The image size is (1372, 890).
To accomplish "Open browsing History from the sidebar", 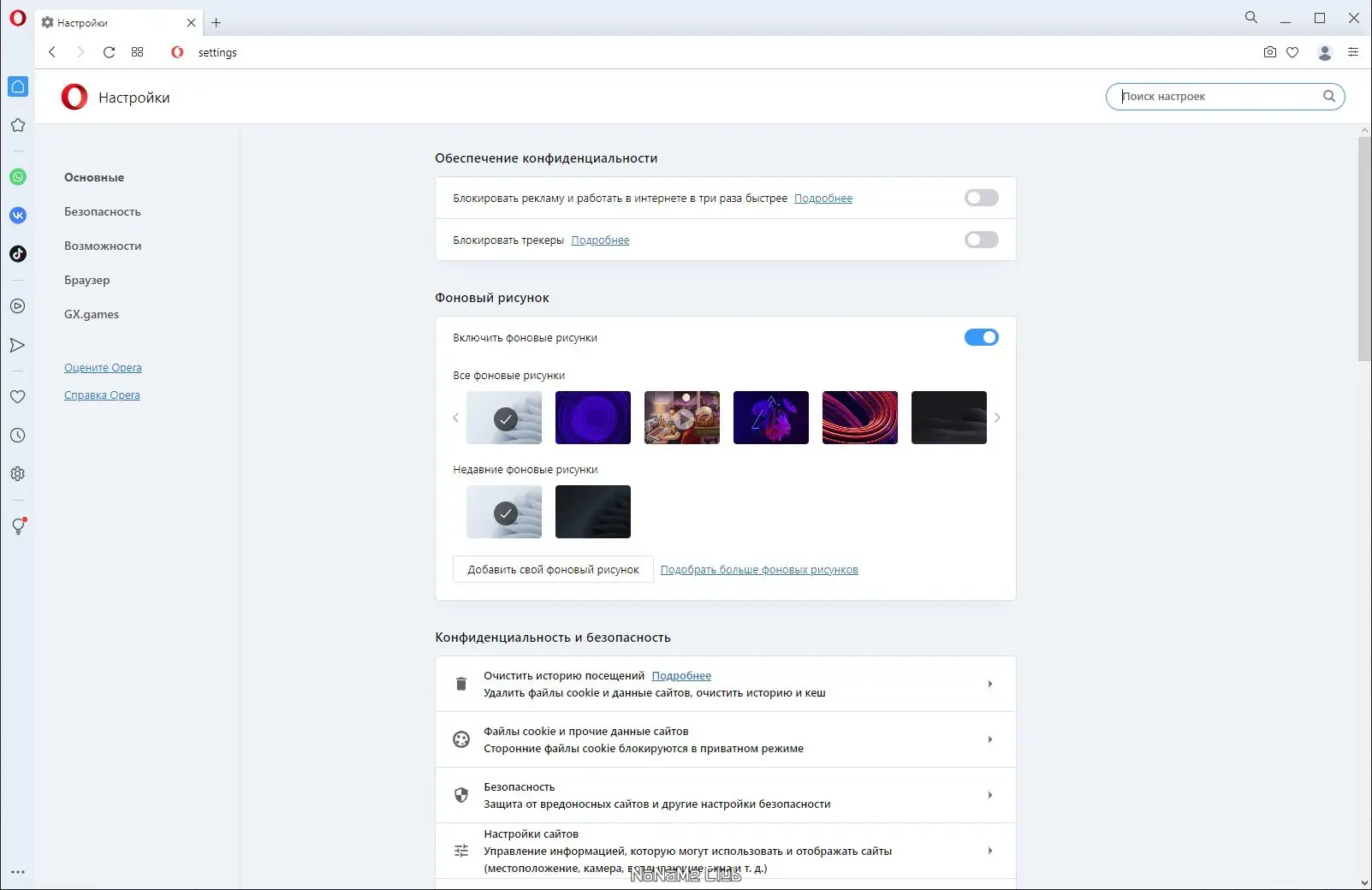I will pyautogui.click(x=18, y=435).
